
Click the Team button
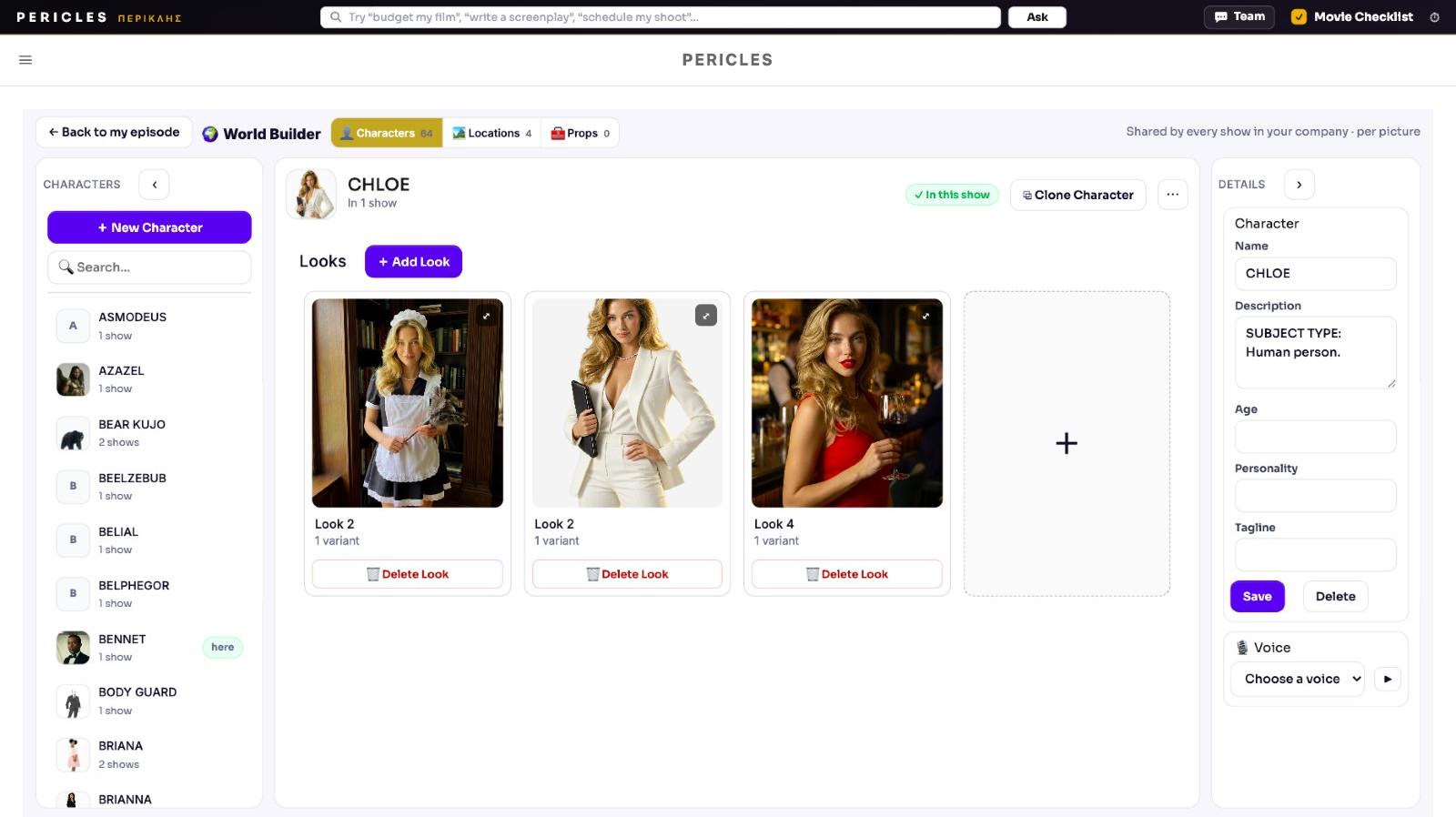(1239, 17)
